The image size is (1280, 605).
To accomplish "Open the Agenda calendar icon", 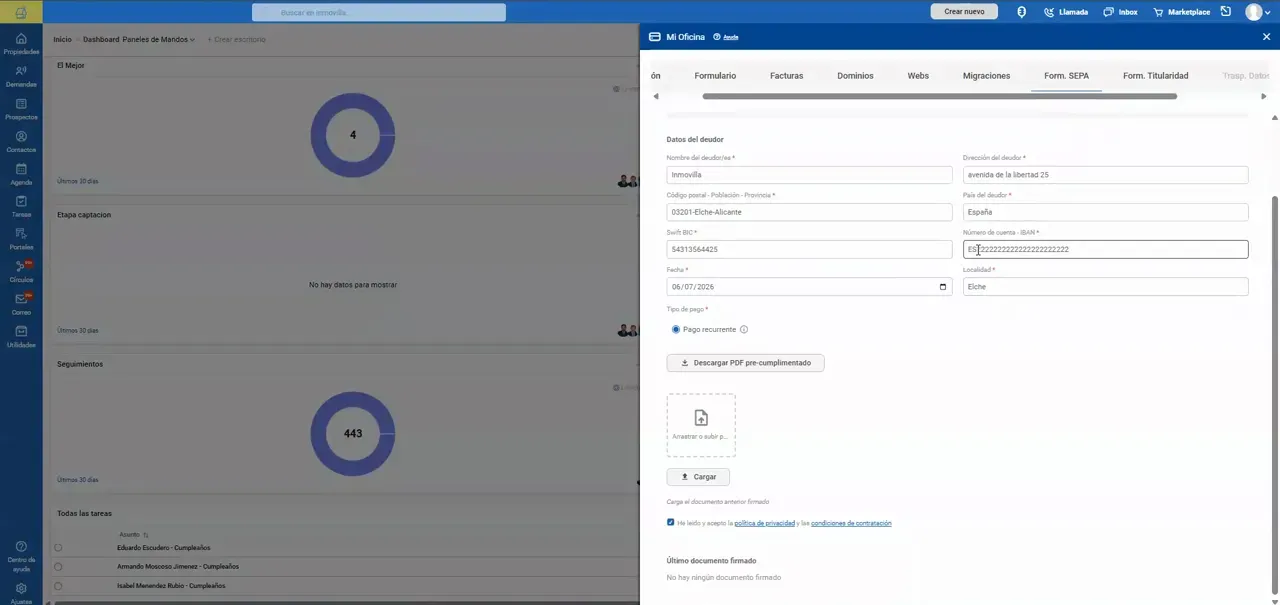I will point(21,170).
